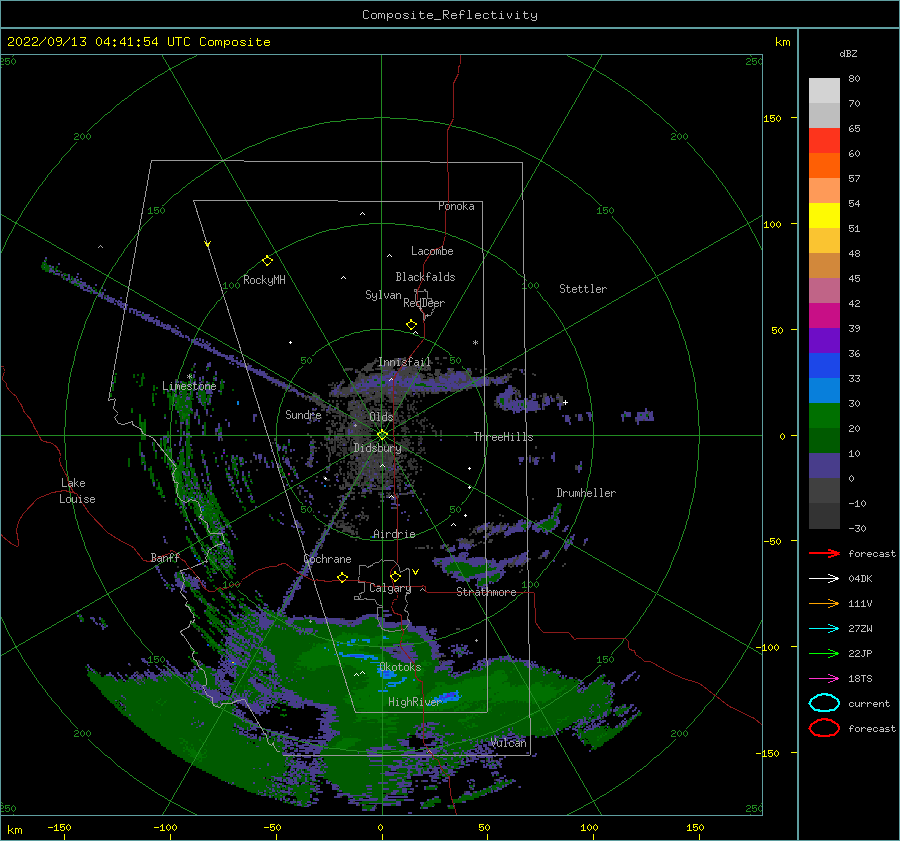This screenshot has height=841, width=900.
Task: Click the Limestone label
Action: [x=189, y=386]
